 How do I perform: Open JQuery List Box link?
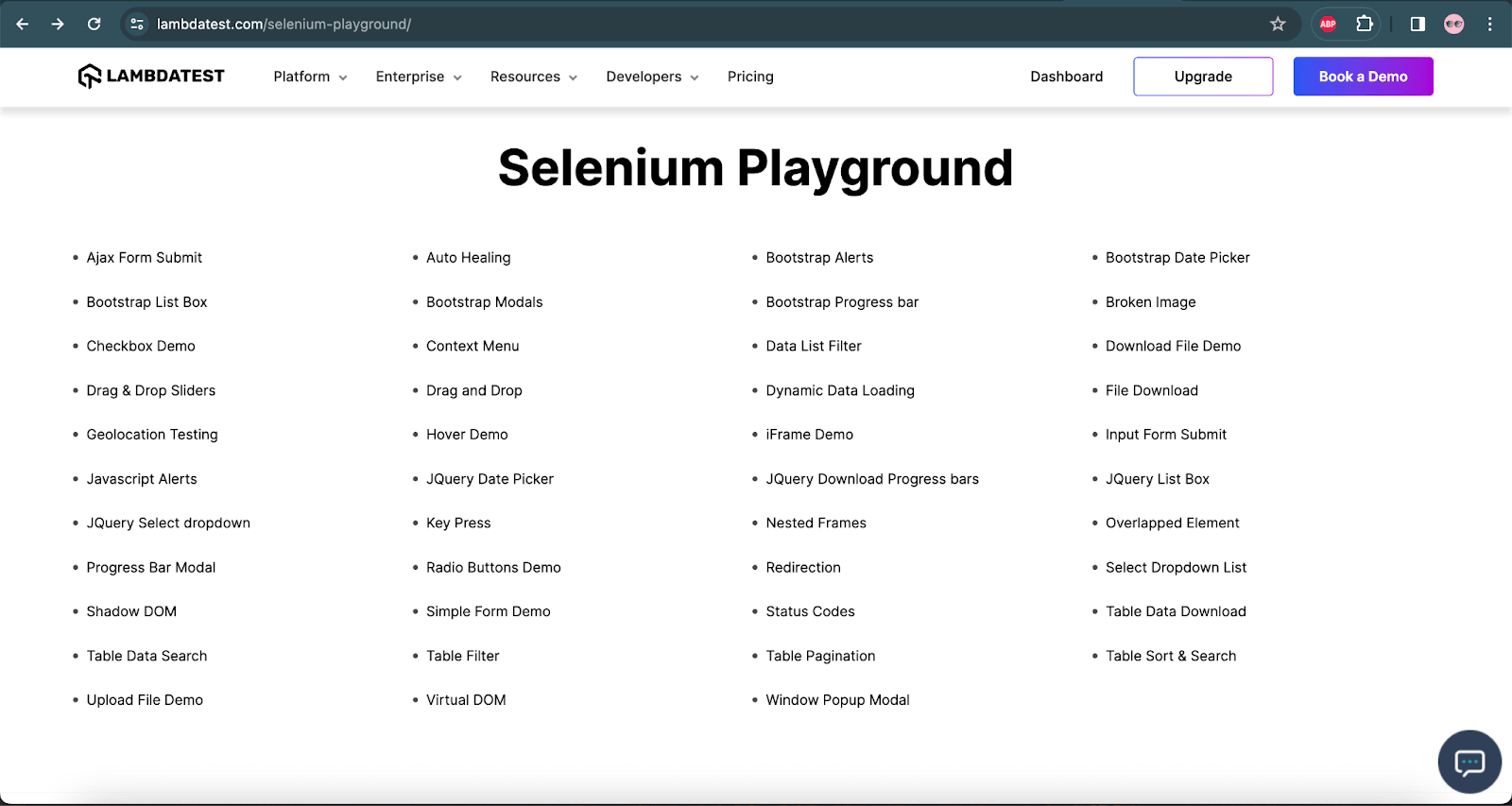(x=1158, y=479)
